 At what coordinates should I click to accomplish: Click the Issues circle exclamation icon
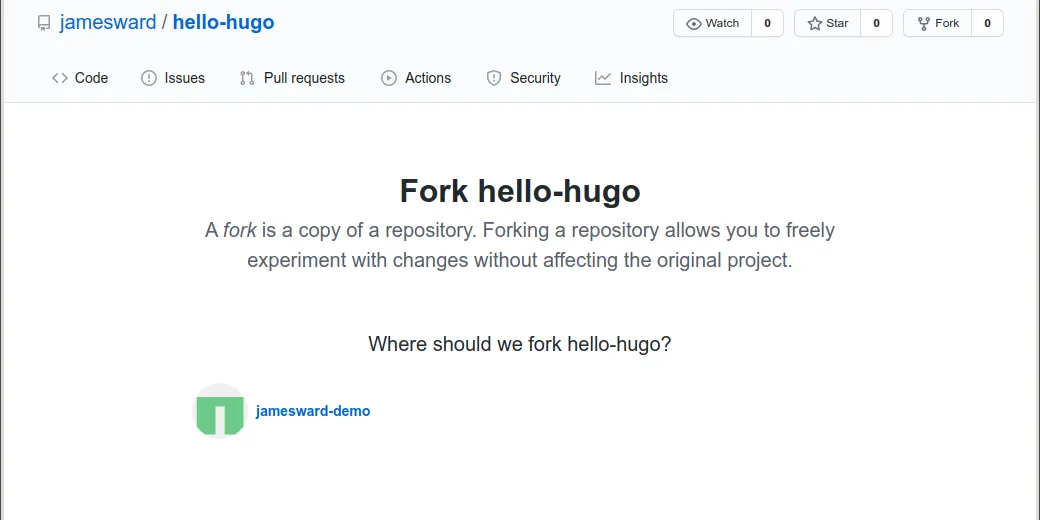coord(149,78)
